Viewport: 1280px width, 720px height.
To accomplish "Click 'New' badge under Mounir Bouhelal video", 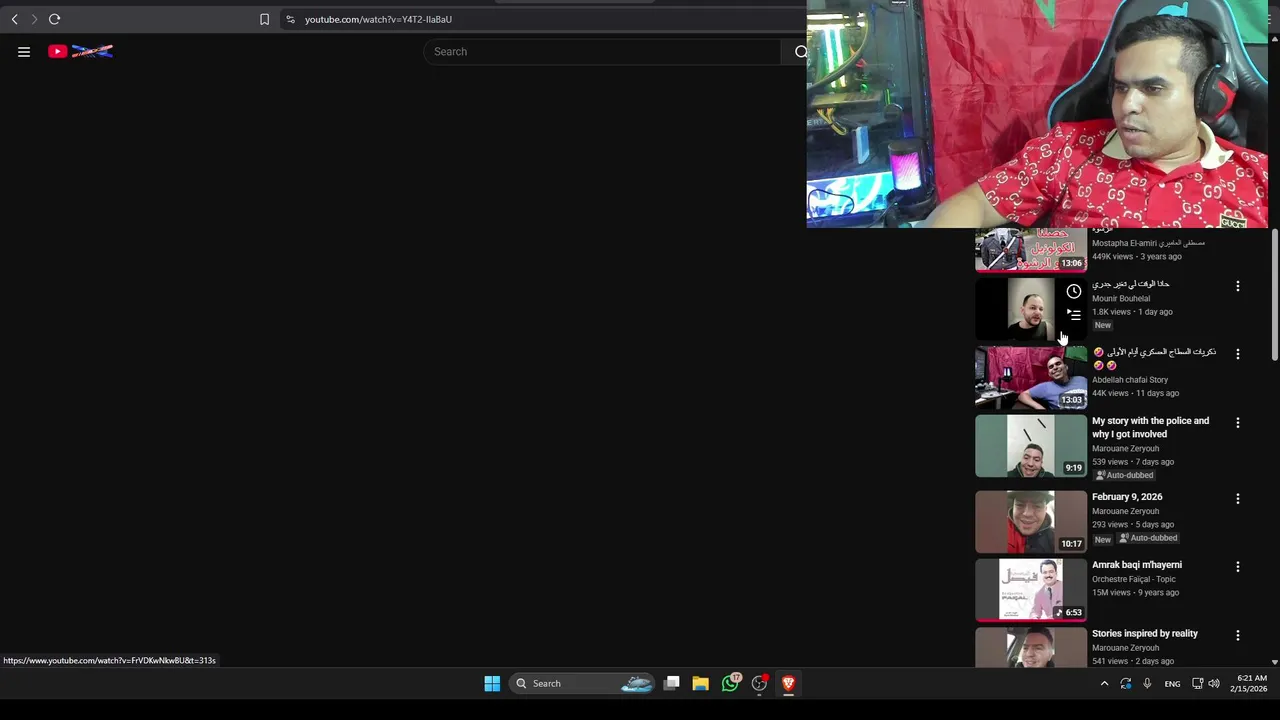I will [1102, 325].
